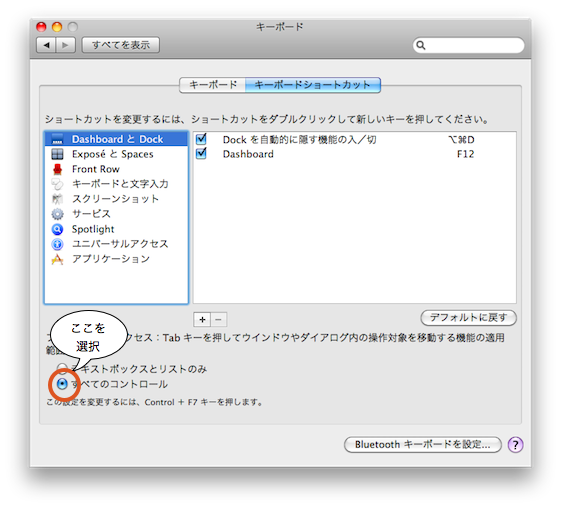The height and width of the screenshot is (508, 561).
Task: Switch to the キーボードショートカット tab
Action: tap(313, 85)
